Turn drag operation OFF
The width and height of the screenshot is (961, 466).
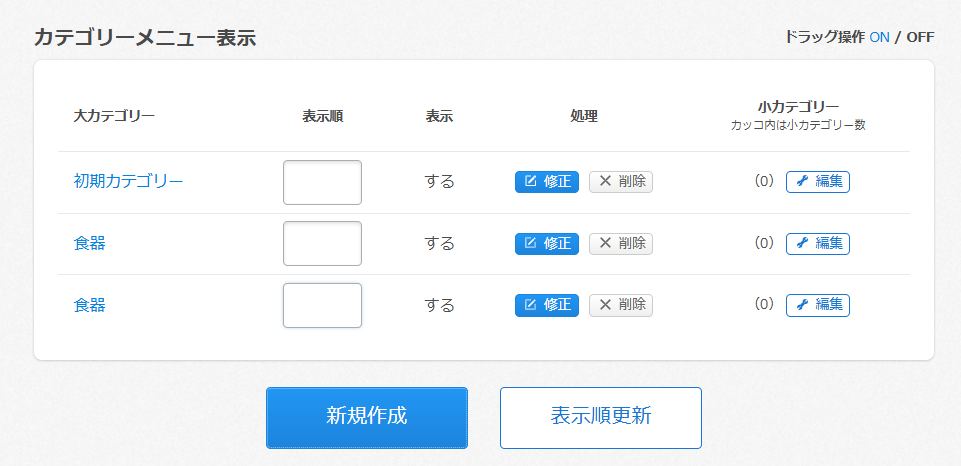coord(920,37)
